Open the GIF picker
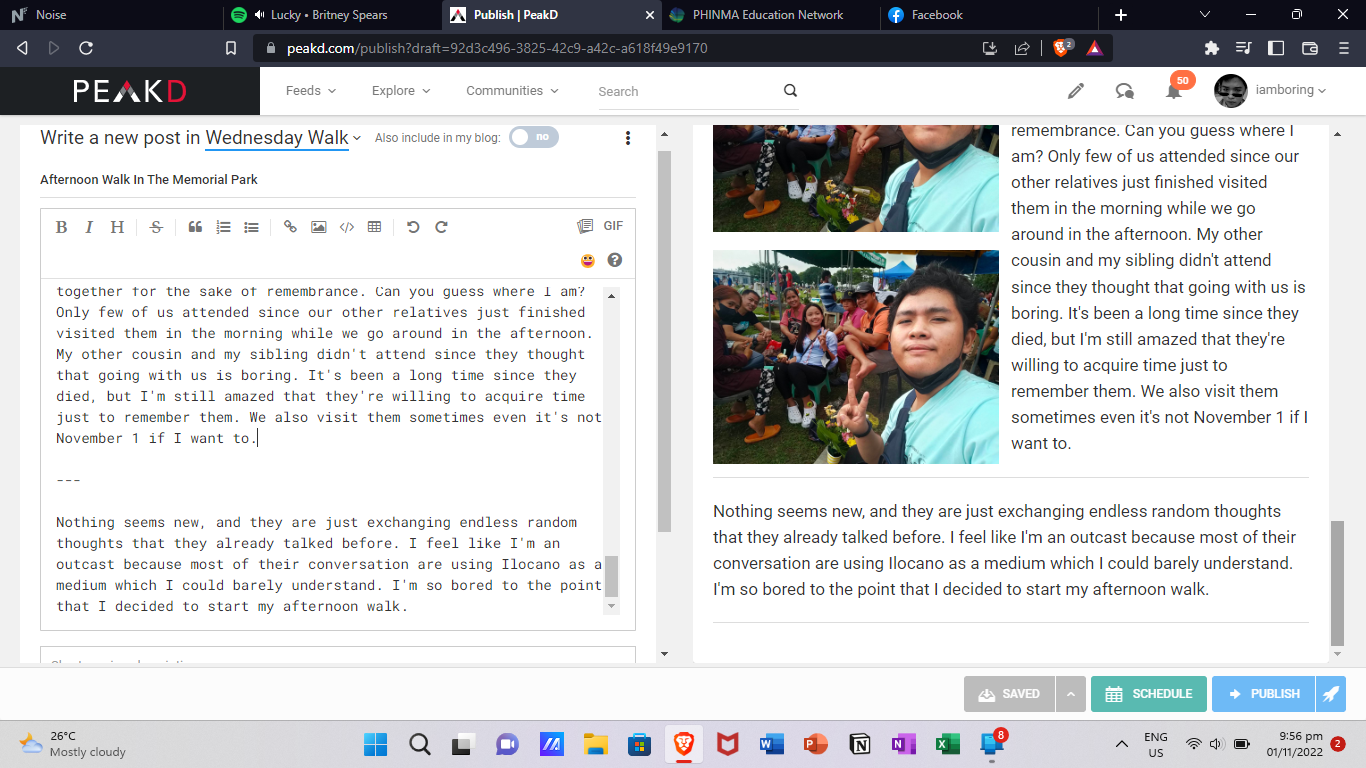Screen dimensions: 1366x768 (613, 226)
